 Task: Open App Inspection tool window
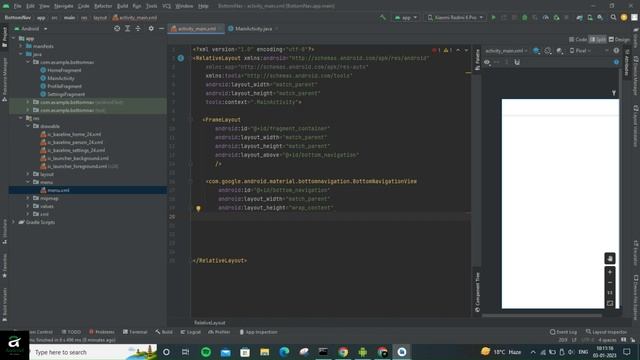click(258, 332)
